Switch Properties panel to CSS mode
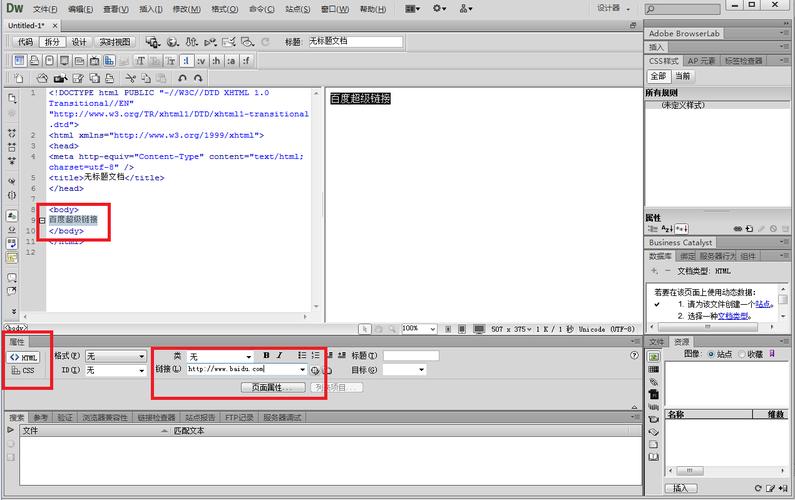Screen dimensions: 795x500 coord(22,371)
